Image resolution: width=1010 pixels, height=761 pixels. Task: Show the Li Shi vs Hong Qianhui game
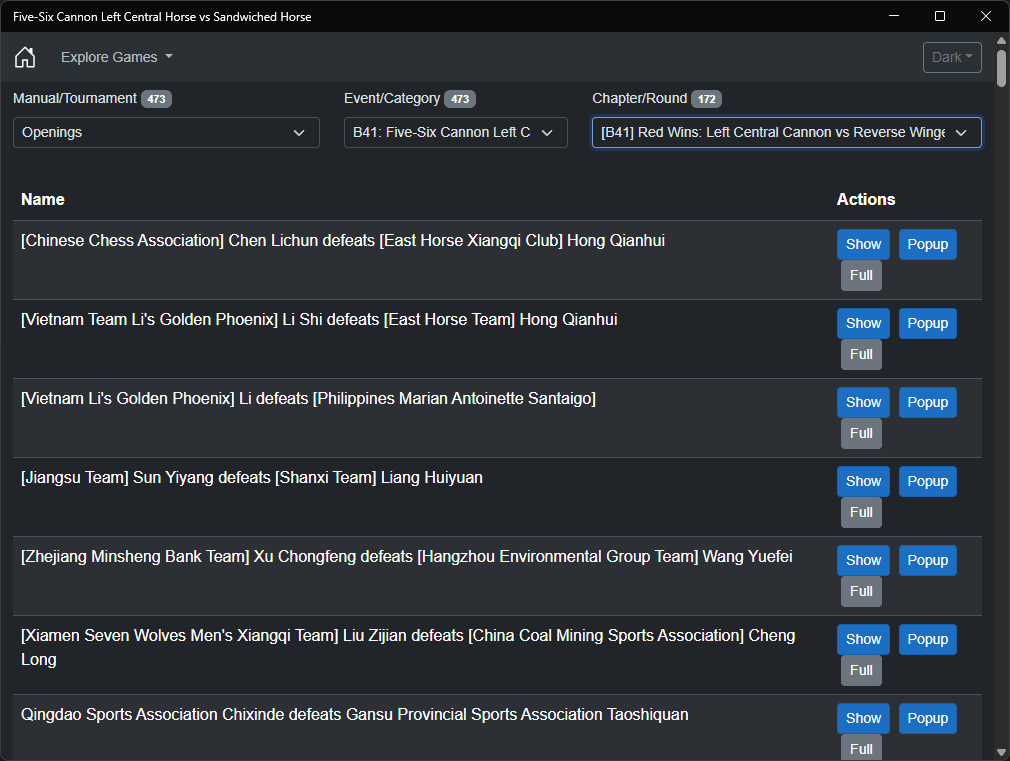point(863,323)
